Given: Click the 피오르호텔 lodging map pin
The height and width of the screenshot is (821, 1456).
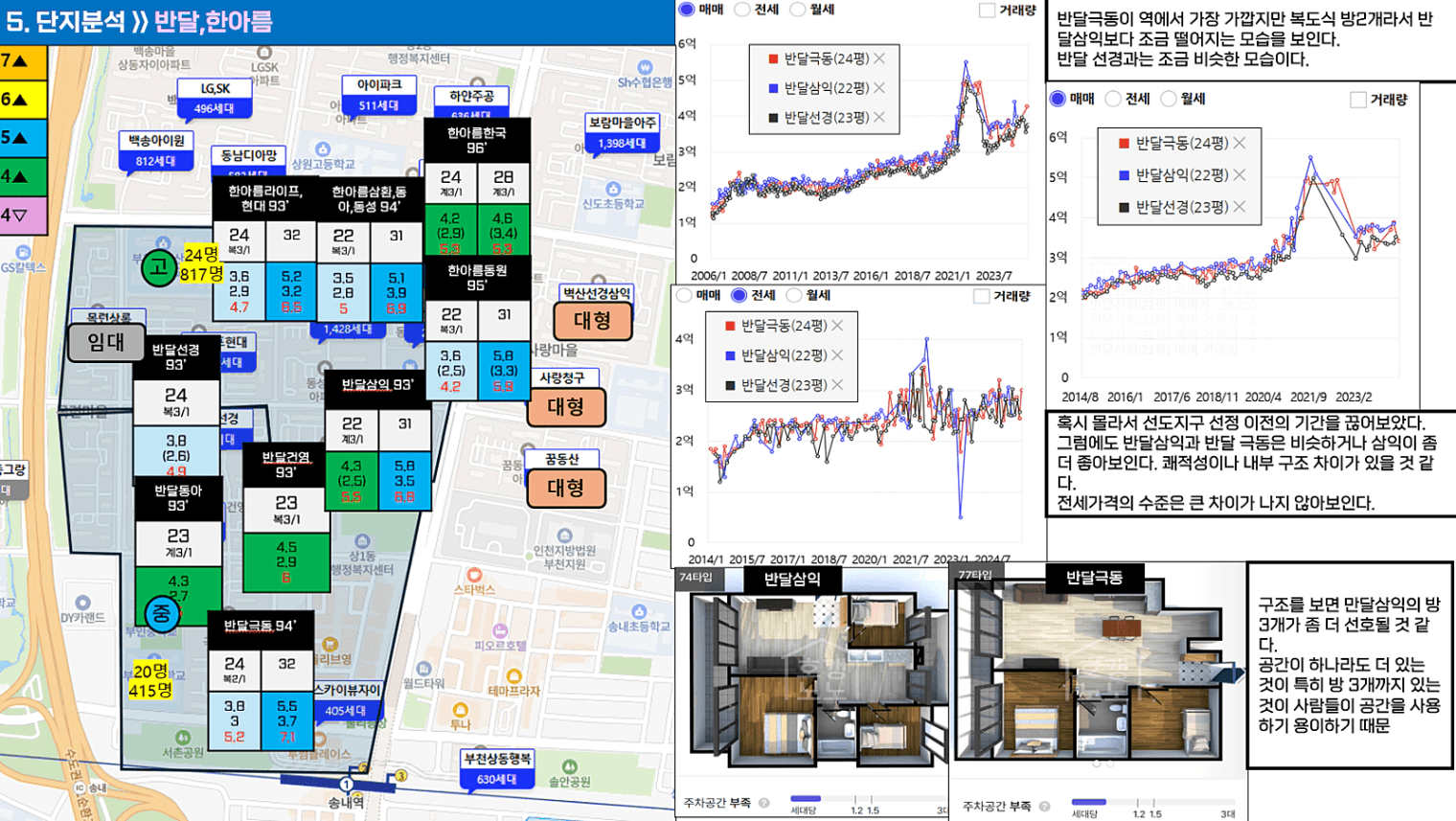Looking at the screenshot, I should coord(500,630).
